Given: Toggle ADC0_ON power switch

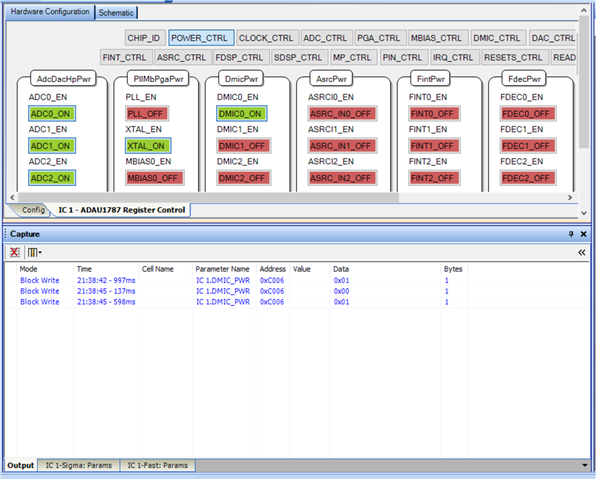Looking at the screenshot, I should click(x=52, y=114).
